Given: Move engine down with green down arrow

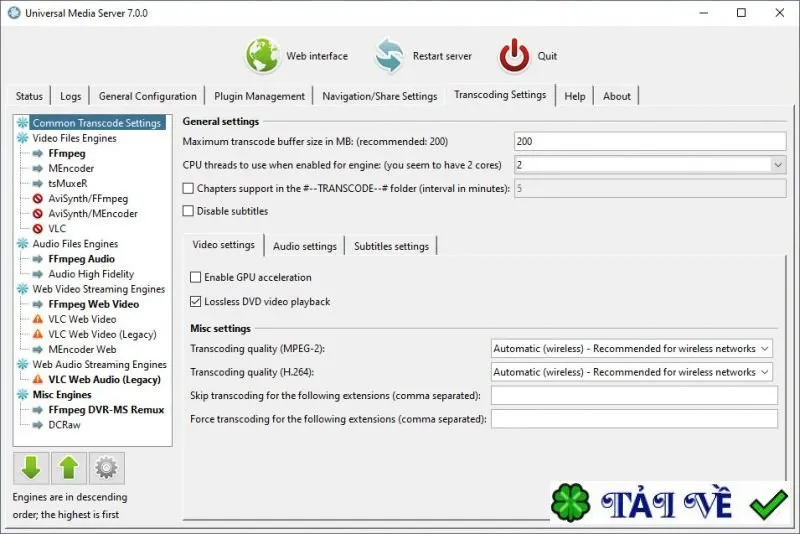Looking at the screenshot, I should (31, 468).
